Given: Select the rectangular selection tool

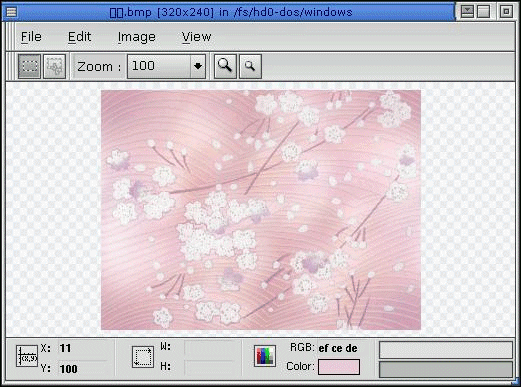Looking at the screenshot, I should pos(29,66).
